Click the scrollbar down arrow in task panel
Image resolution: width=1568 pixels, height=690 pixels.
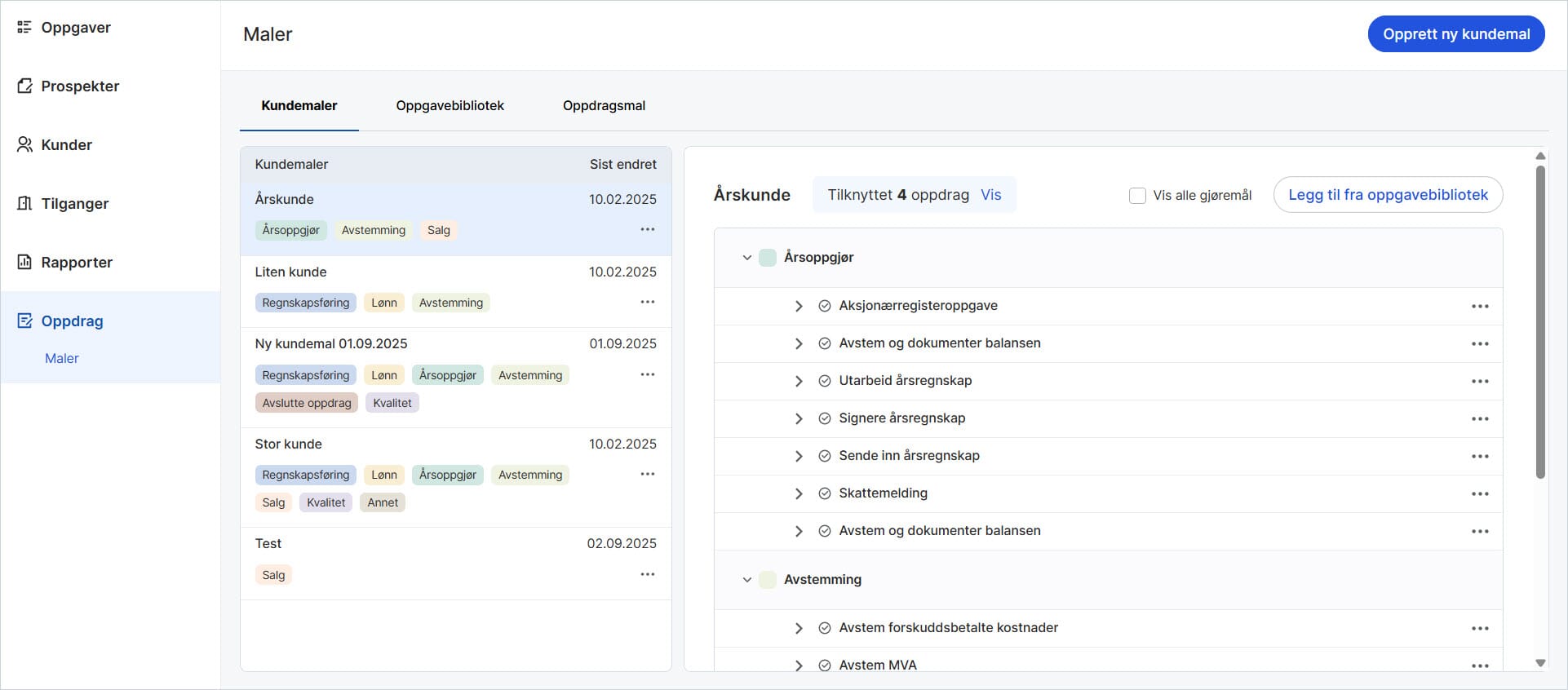coord(1540,663)
